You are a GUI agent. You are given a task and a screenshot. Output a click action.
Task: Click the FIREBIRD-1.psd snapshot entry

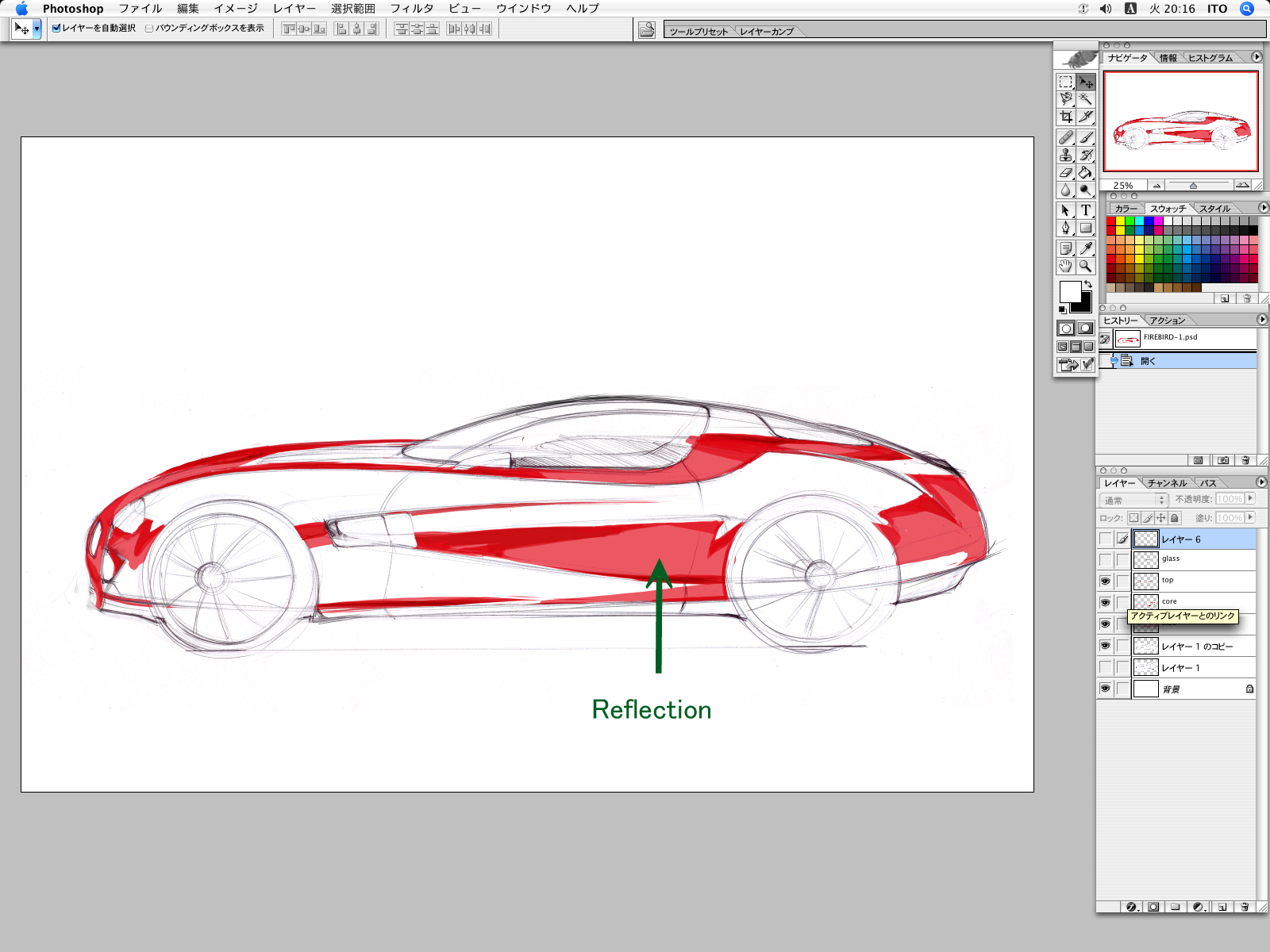point(1172,337)
